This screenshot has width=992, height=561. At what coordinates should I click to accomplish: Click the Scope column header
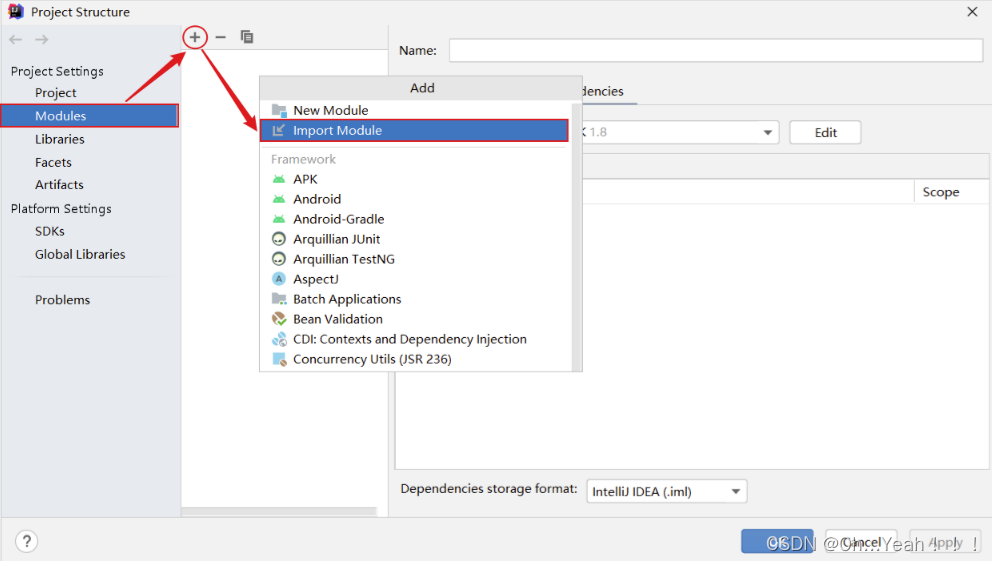tap(941, 192)
